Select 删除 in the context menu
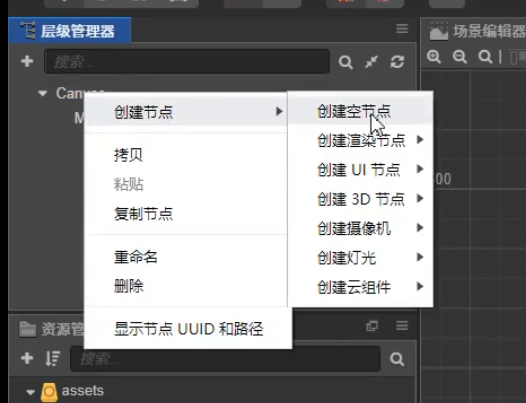This screenshot has height=403, width=526. click(x=186, y=286)
